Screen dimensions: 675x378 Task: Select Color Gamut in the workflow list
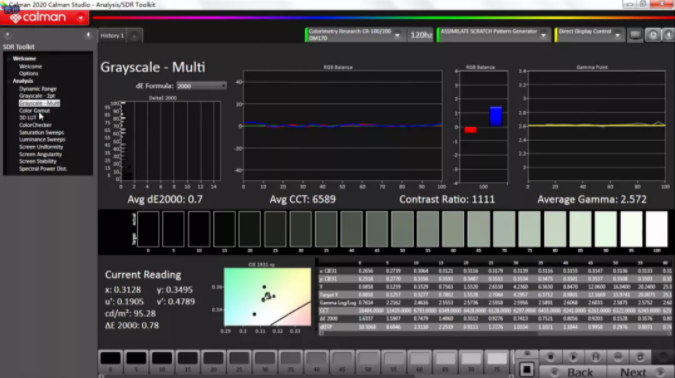34,111
